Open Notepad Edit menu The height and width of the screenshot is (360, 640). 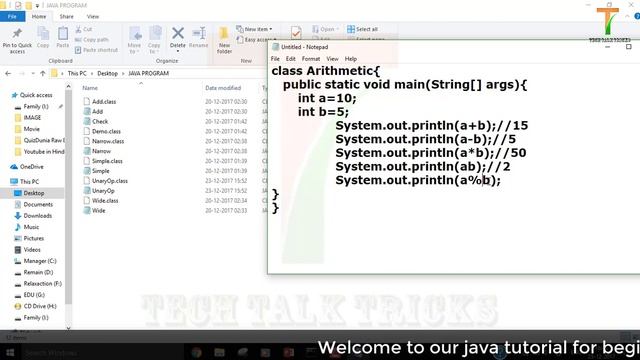(291, 59)
